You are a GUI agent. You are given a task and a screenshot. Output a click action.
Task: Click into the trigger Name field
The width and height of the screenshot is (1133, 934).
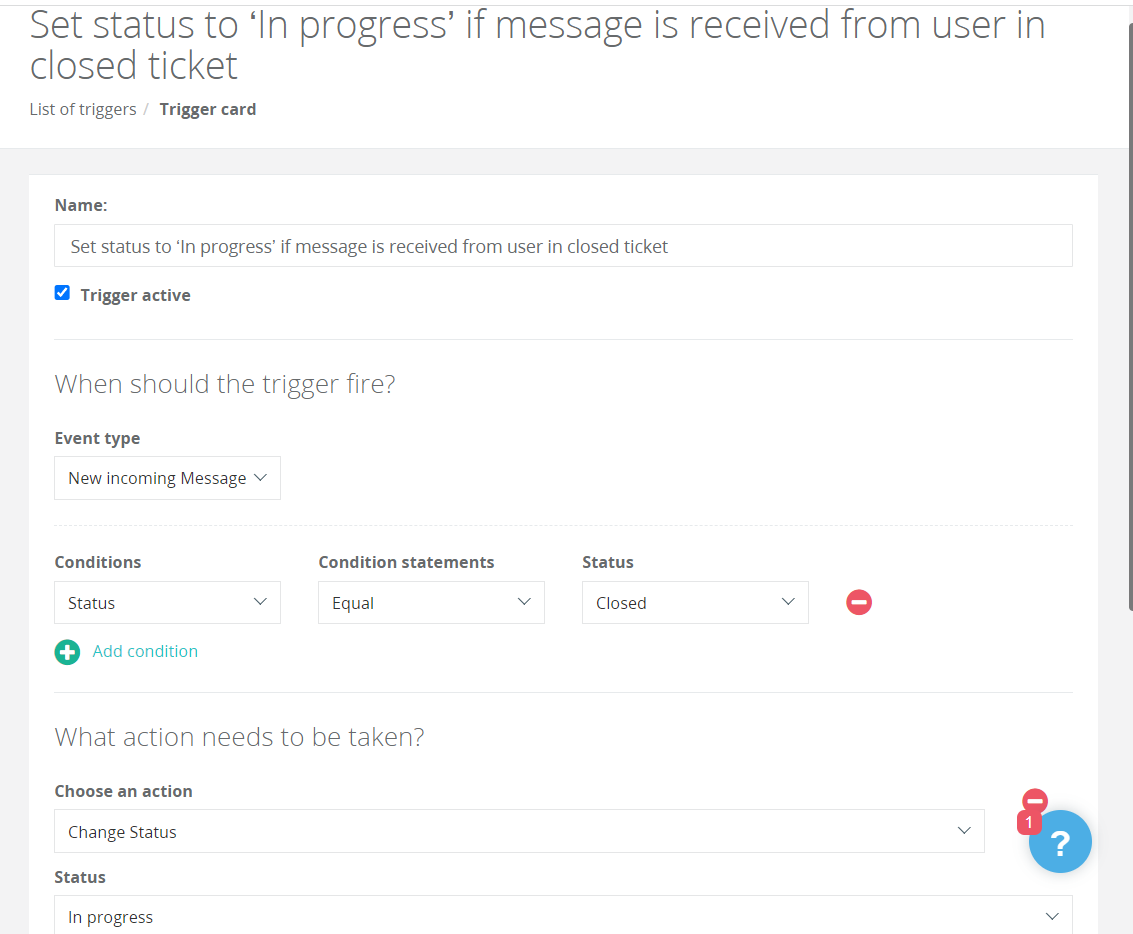563,246
